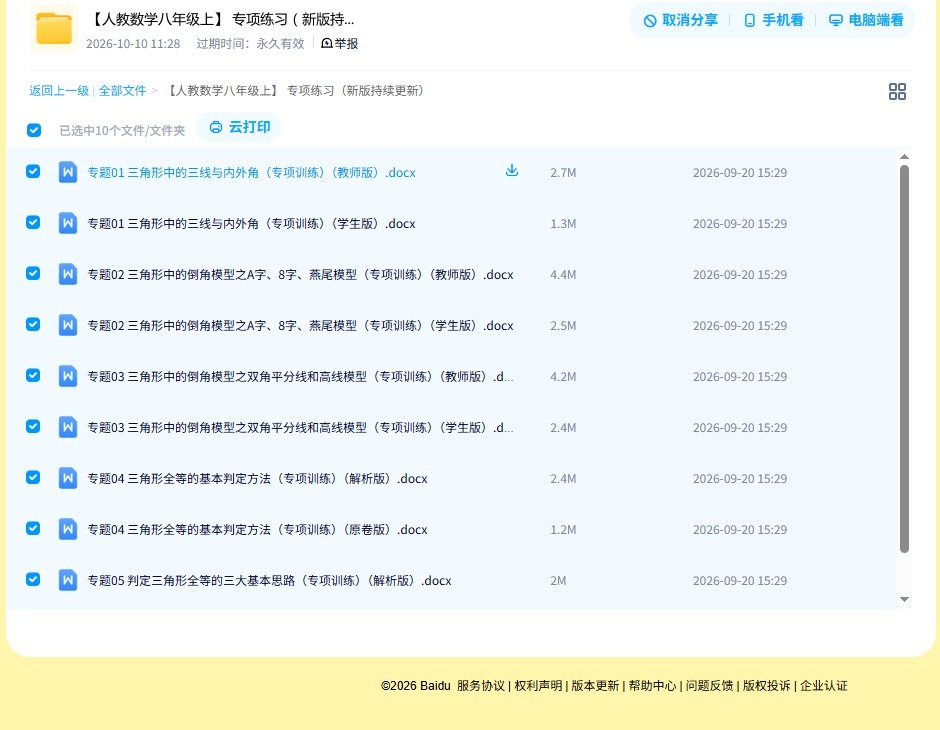Click the file list scrollbar thumb
The image size is (940, 730).
pos(905,358)
